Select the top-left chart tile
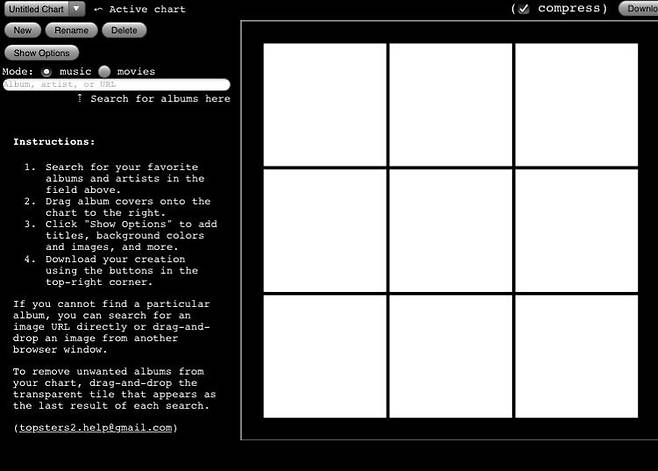658x471 pixels. [x=325, y=104]
